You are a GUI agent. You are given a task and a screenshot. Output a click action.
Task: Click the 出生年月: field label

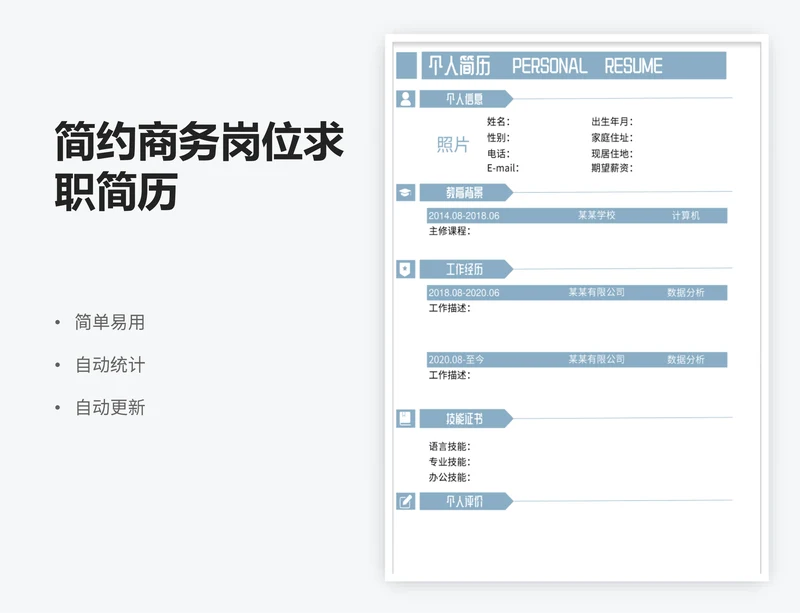pyautogui.click(x=612, y=121)
